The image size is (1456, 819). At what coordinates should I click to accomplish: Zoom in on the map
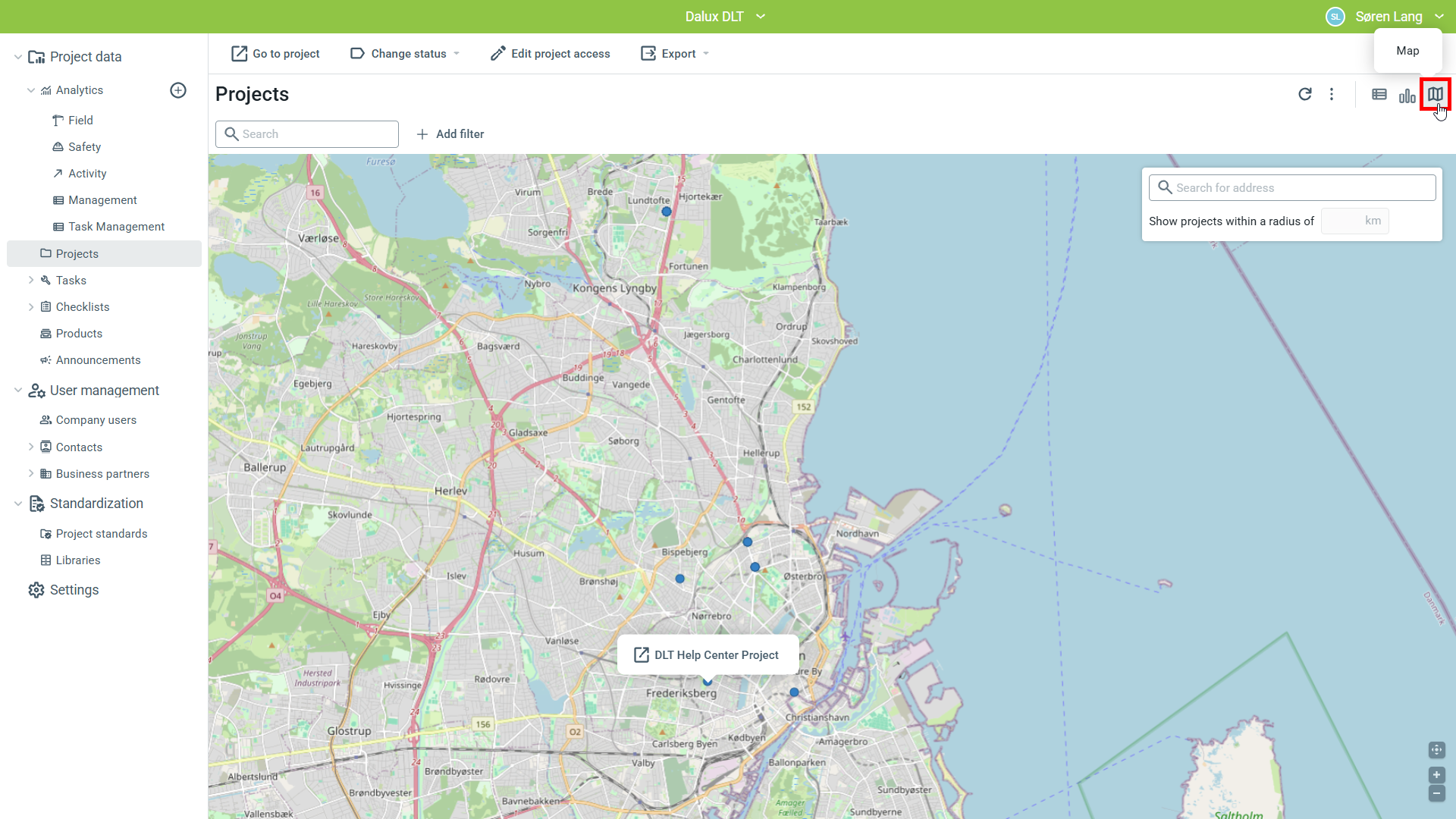click(1436, 775)
